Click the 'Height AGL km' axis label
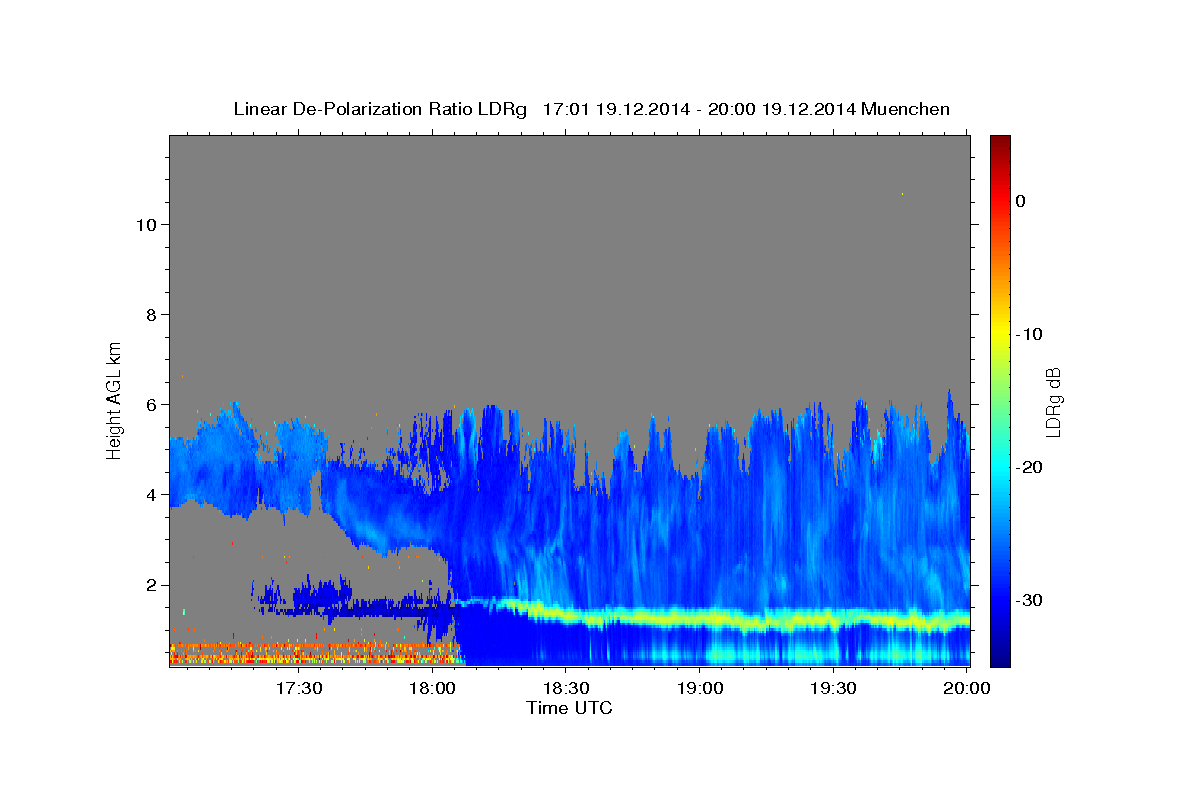The height and width of the screenshot is (800, 1200). 115,400
